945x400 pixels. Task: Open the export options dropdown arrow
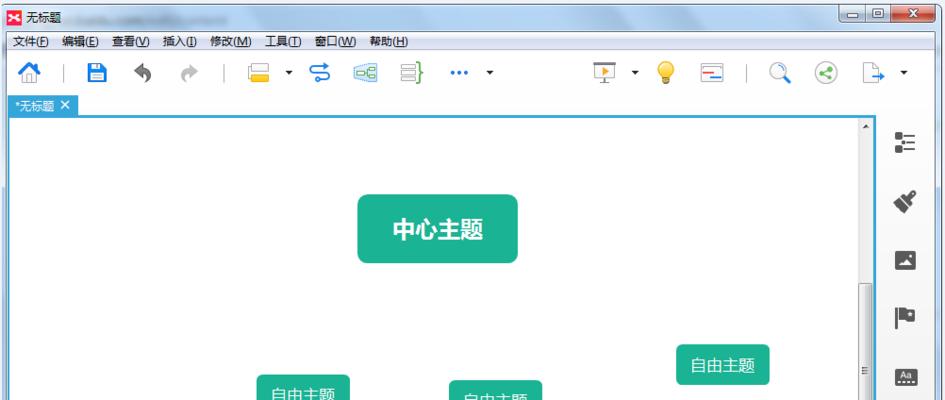click(903, 73)
